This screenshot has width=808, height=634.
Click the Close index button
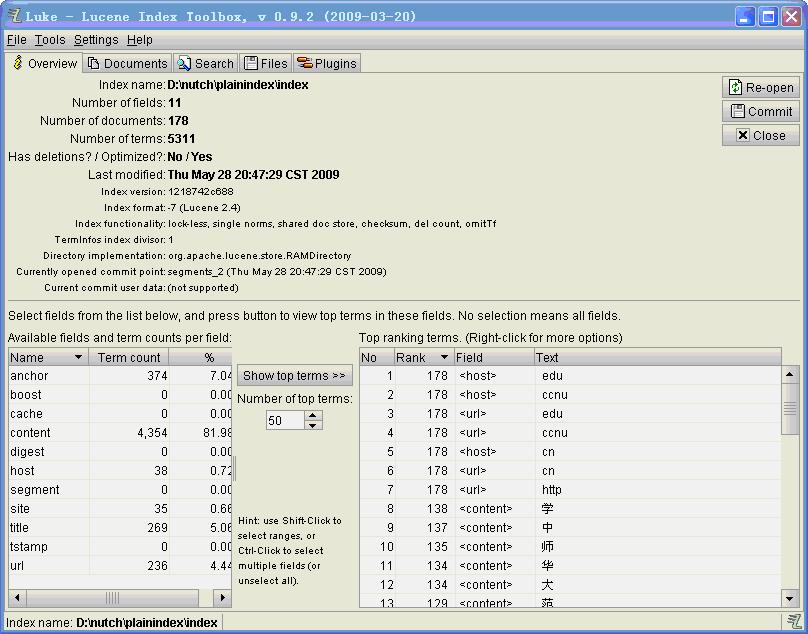tap(761, 136)
